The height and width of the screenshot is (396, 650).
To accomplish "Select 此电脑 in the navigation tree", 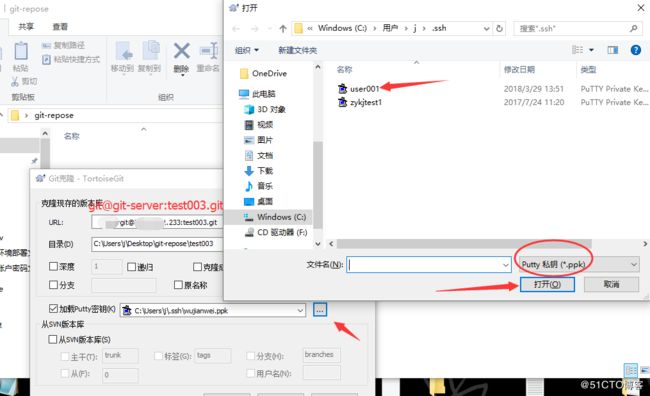I will 257,94.
